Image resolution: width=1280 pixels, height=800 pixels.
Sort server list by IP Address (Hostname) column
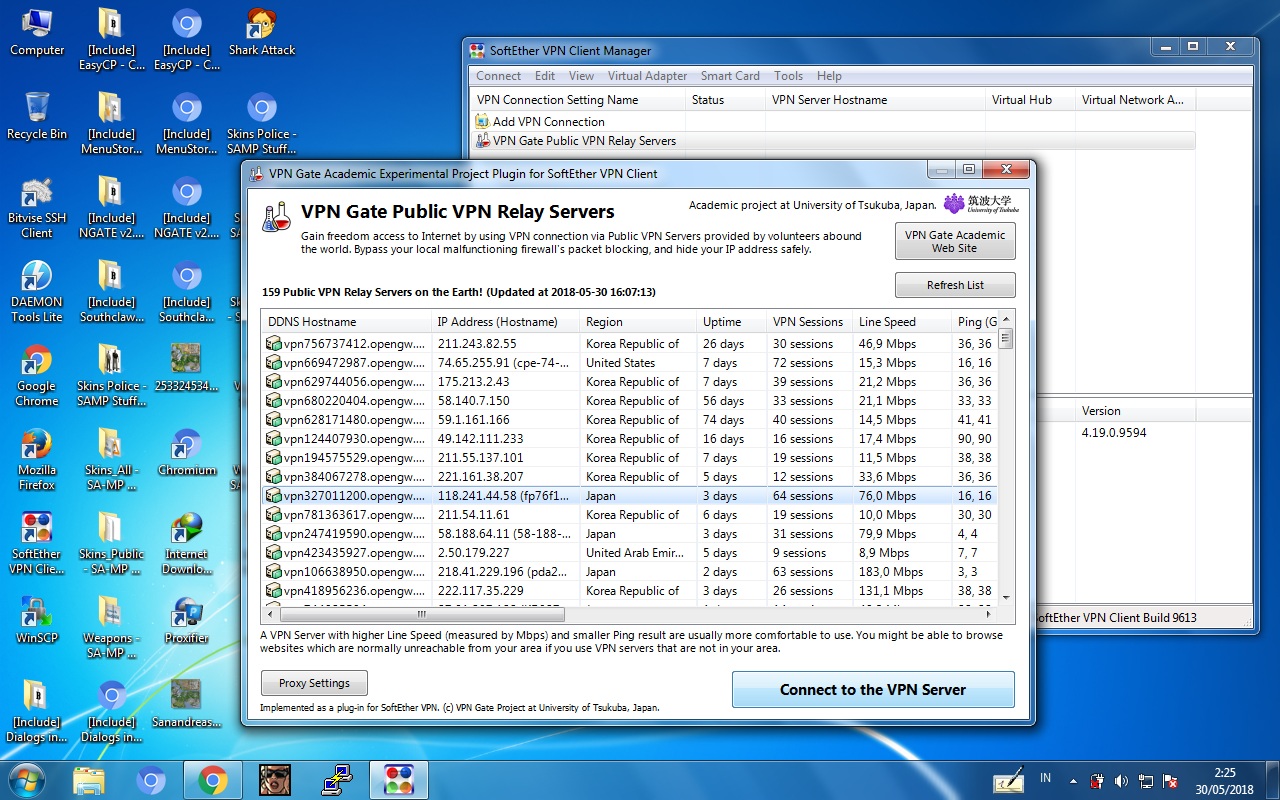point(505,322)
